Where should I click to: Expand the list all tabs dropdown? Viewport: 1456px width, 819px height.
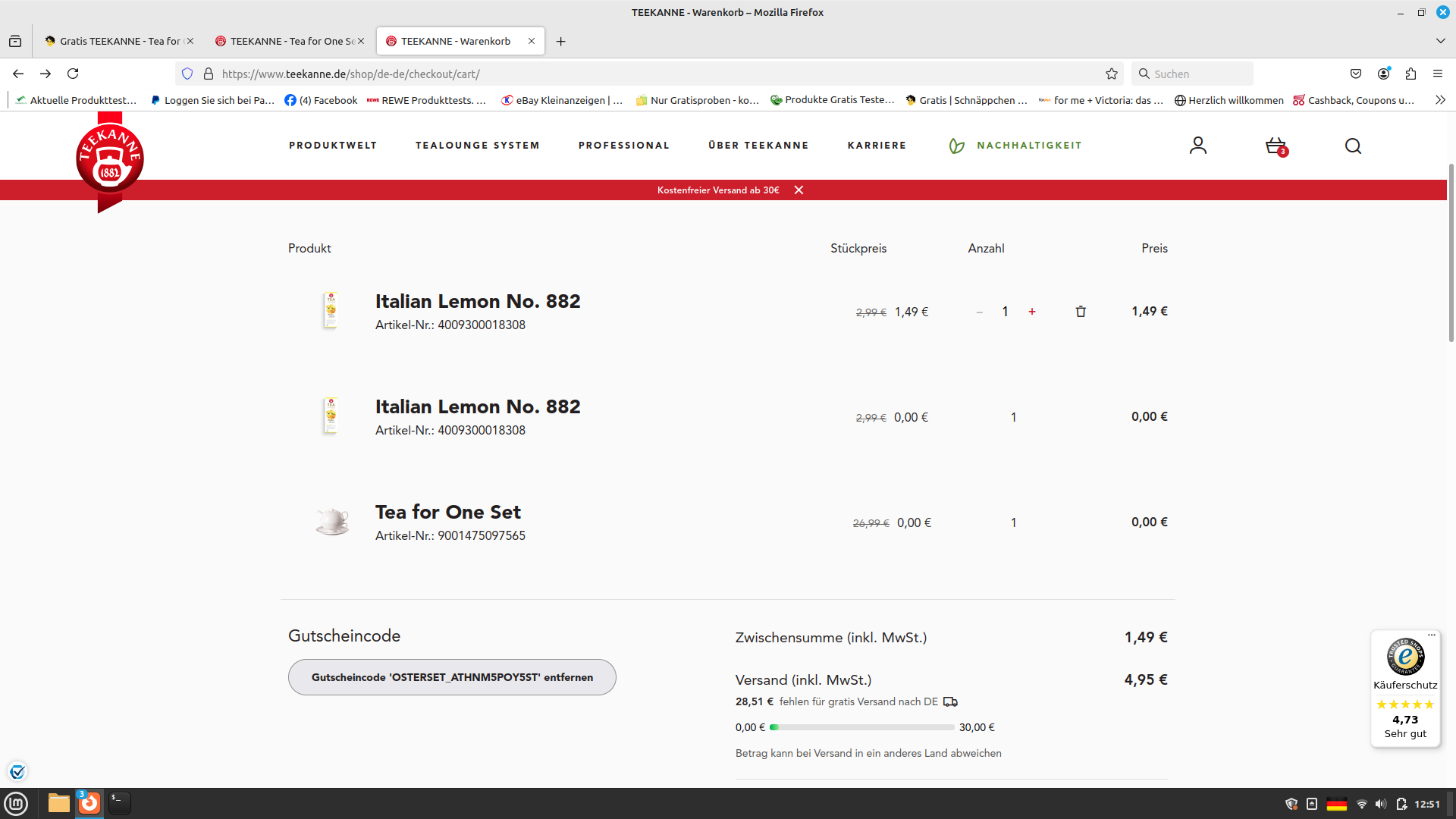pos(1440,41)
